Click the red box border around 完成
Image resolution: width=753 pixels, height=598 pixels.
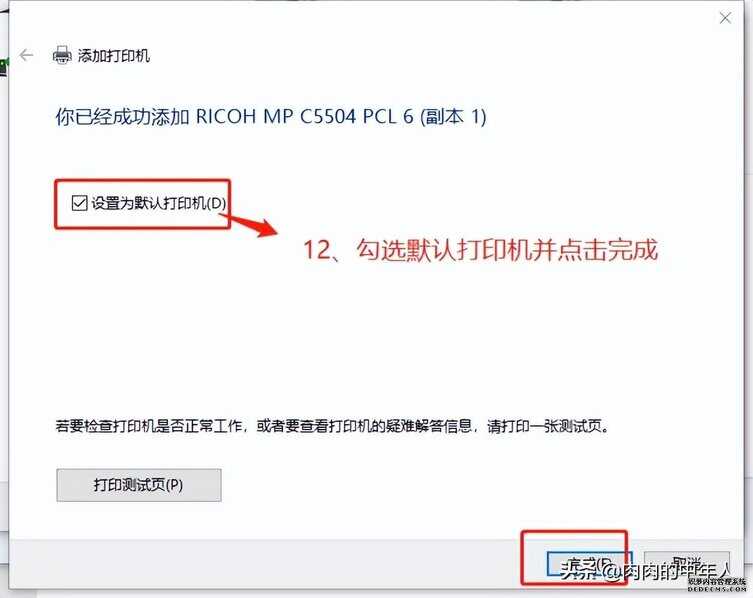tap(574, 532)
